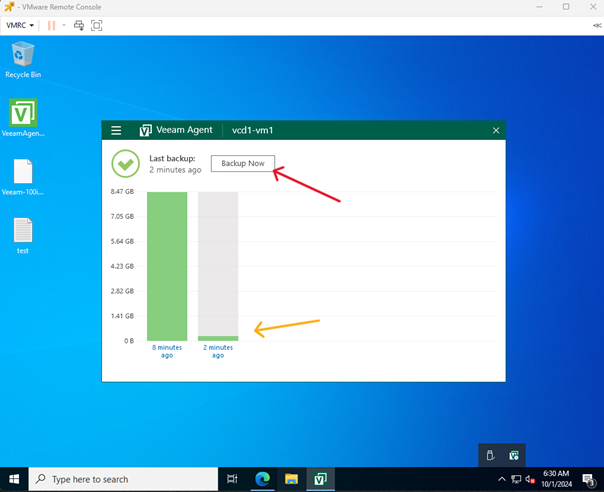
Task: Open the Veeam Agent hamburger menu
Action: tap(116, 131)
